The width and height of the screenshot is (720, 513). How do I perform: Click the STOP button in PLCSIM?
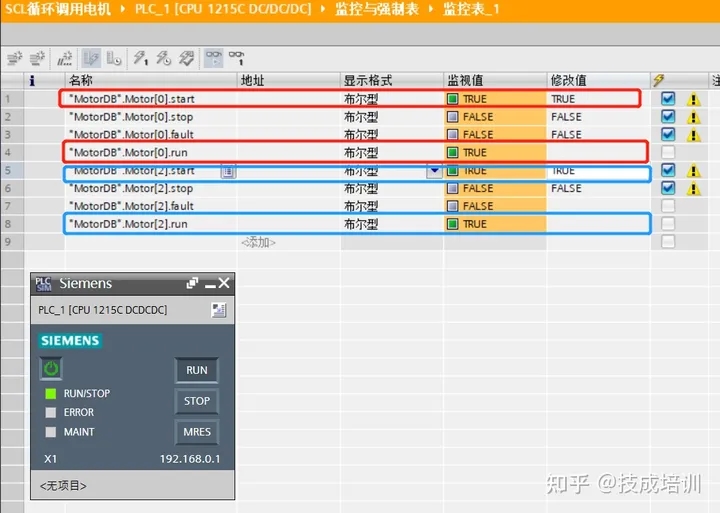point(197,401)
